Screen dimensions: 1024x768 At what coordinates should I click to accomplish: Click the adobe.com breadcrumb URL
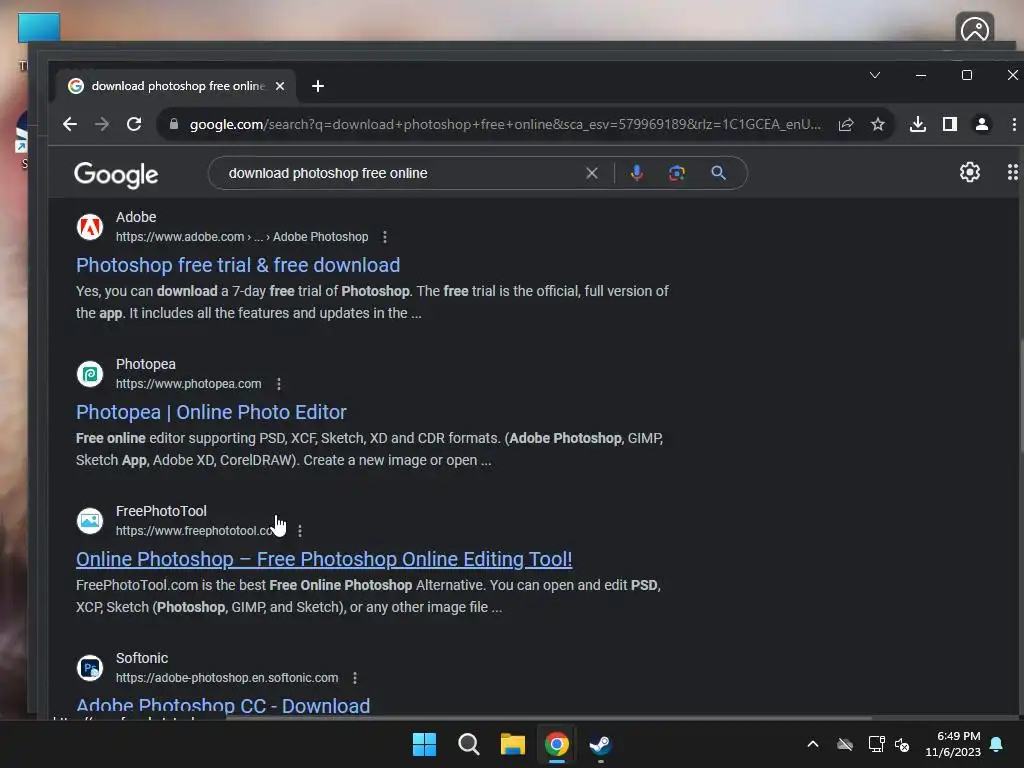[x=242, y=237]
